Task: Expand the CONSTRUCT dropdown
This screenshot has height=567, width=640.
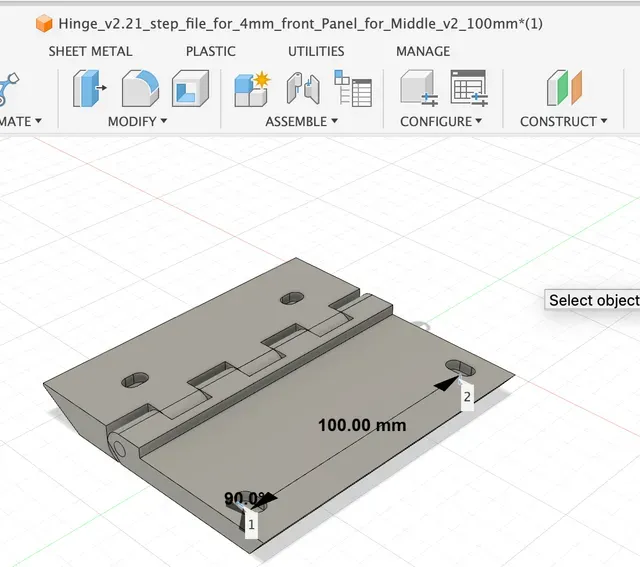Action: [563, 121]
